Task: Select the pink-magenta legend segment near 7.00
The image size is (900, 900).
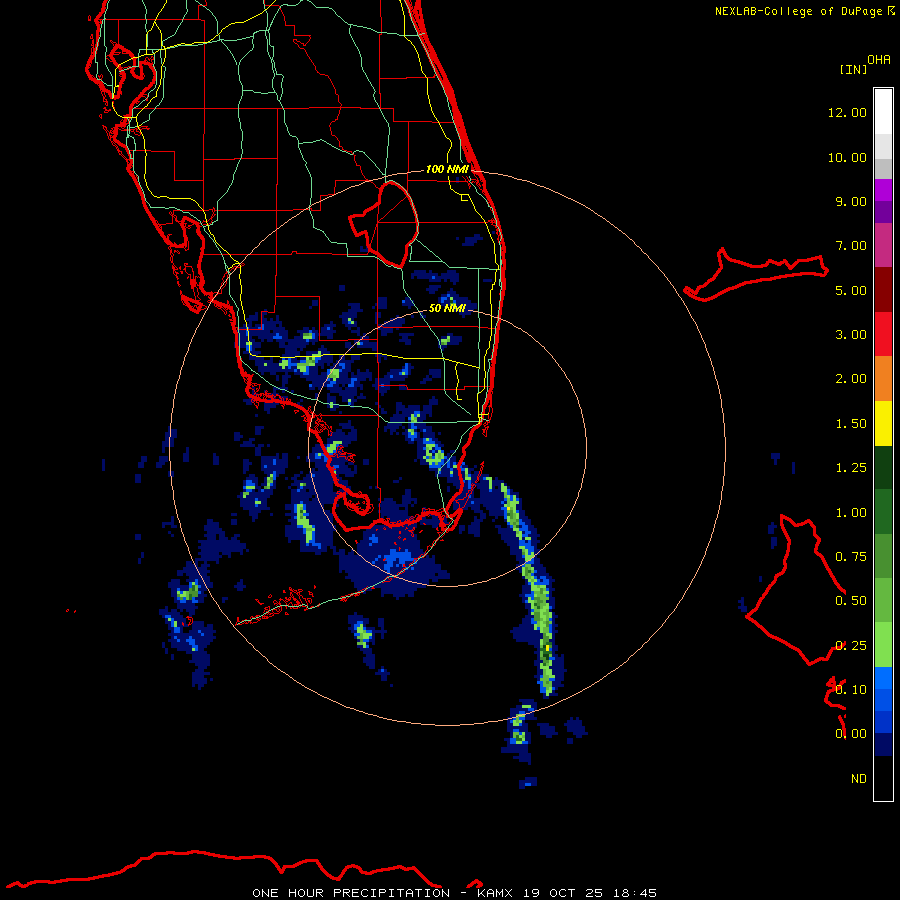Action: coord(883,245)
